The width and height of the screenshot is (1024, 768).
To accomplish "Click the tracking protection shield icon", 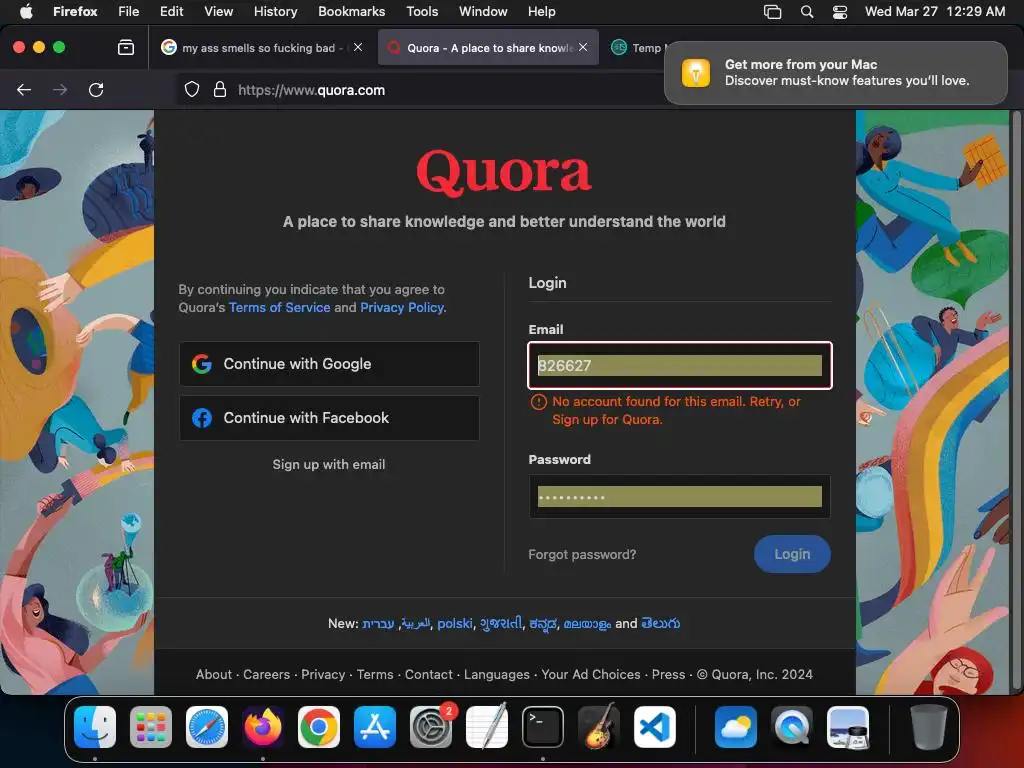I will pos(191,89).
